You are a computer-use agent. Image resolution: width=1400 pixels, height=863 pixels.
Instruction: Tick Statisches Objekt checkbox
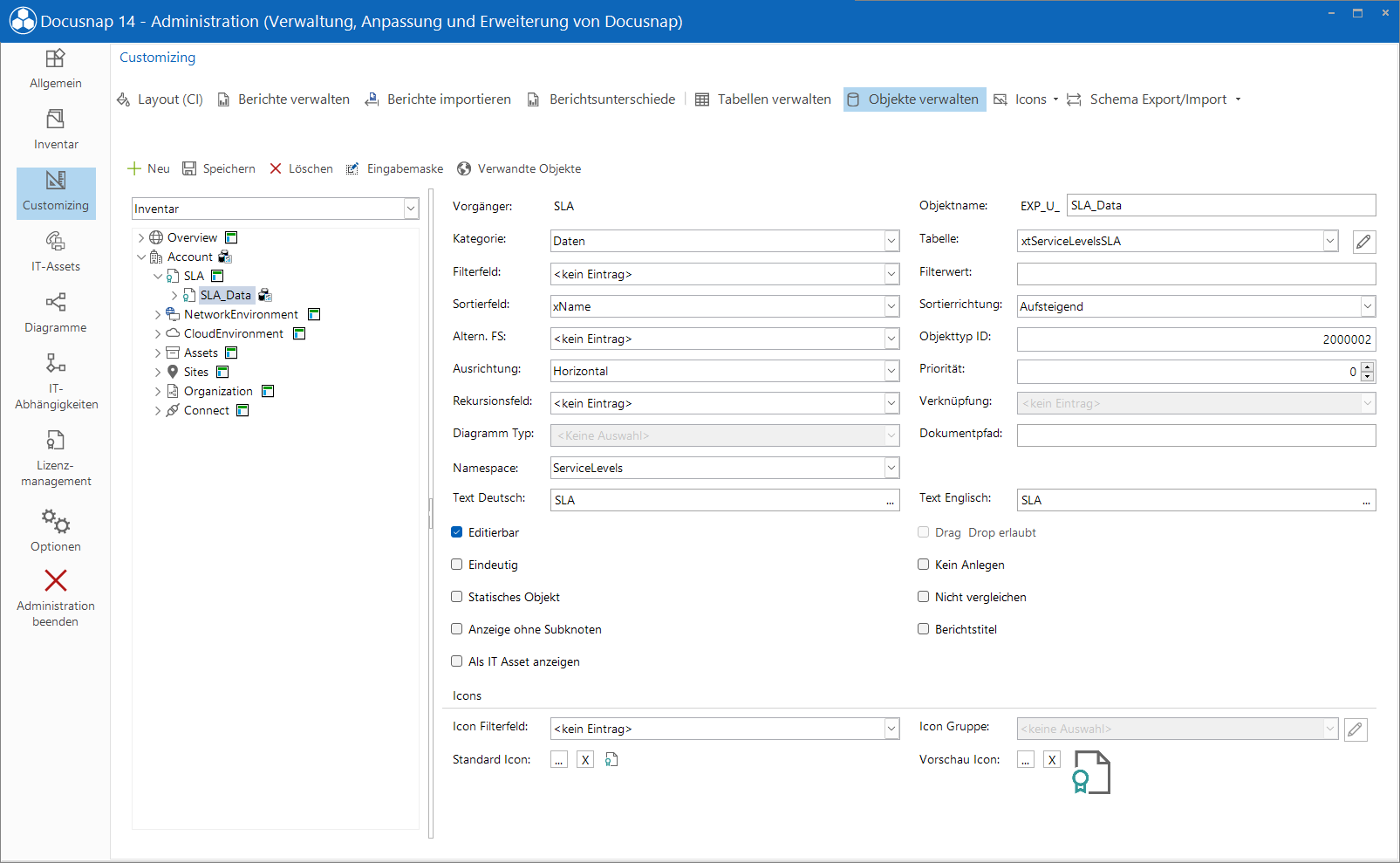coord(457,597)
